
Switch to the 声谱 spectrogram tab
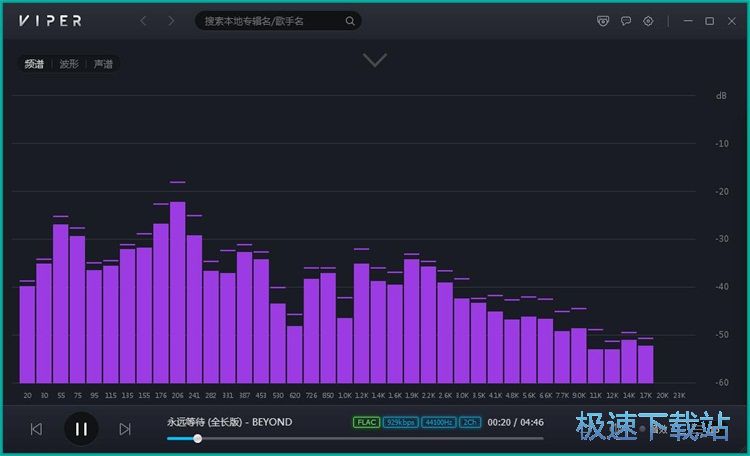coord(103,64)
